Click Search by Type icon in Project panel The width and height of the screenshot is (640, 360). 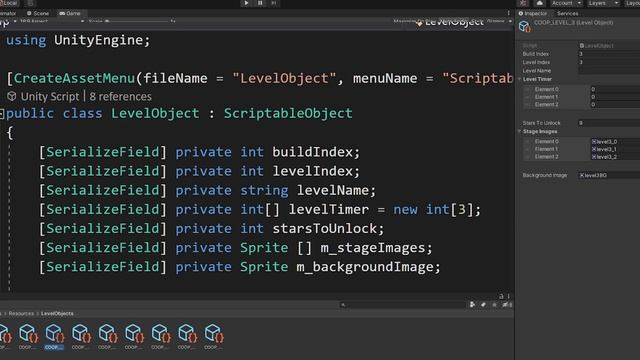pyautogui.click(x=472, y=304)
